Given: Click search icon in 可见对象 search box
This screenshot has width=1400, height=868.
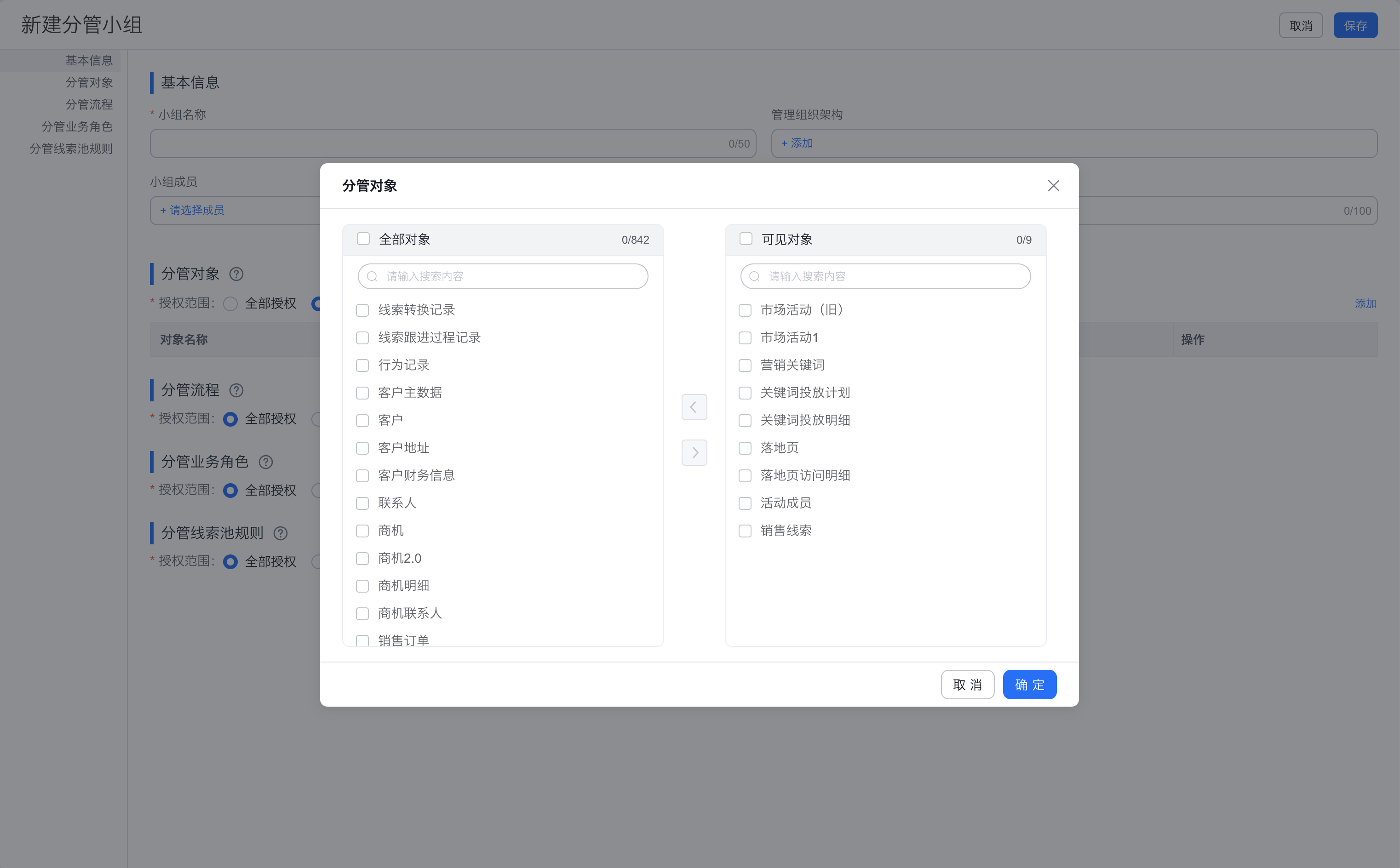Looking at the screenshot, I should tap(754, 276).
